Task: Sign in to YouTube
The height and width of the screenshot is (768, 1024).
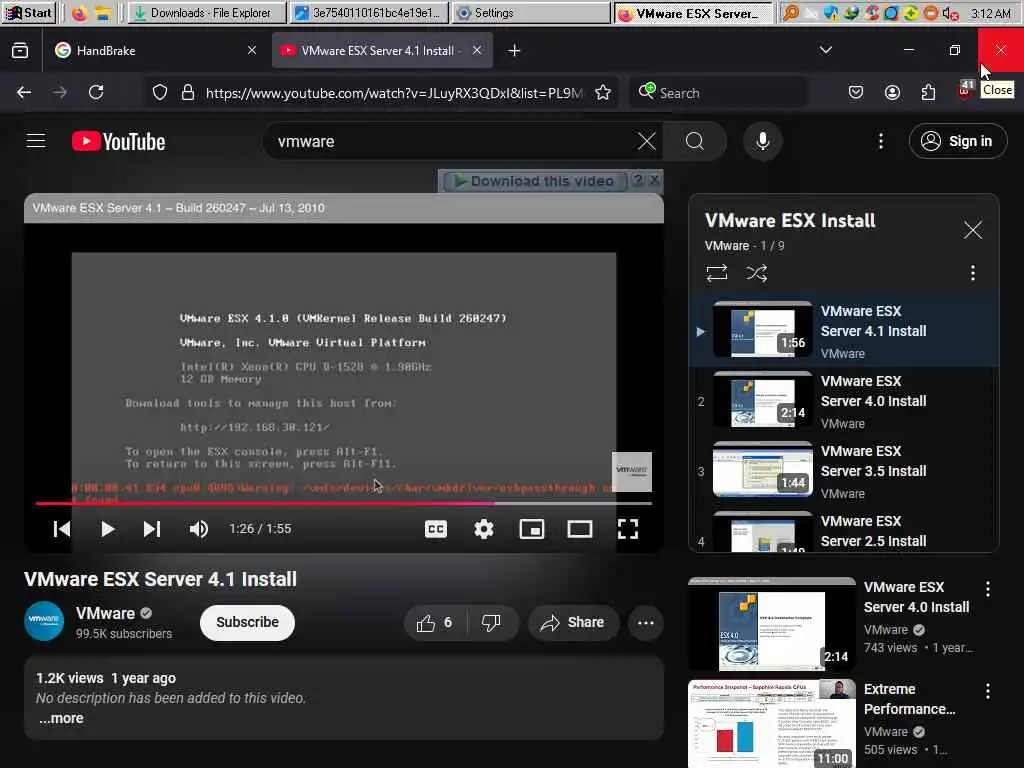Action: [957, 141]
